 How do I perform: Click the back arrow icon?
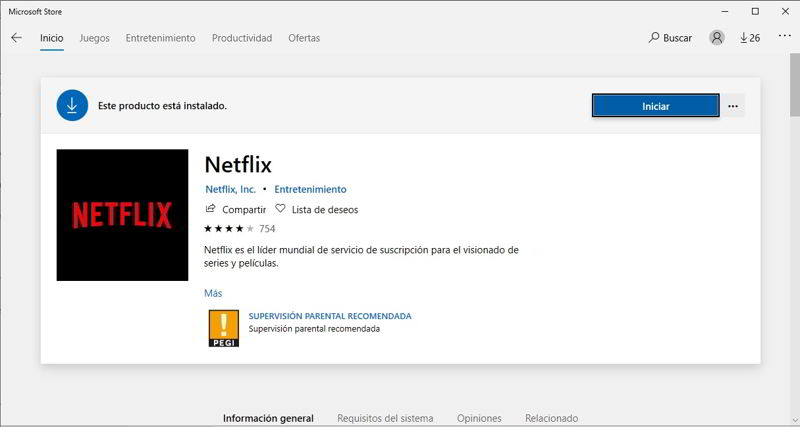click(x=16, y=38)
